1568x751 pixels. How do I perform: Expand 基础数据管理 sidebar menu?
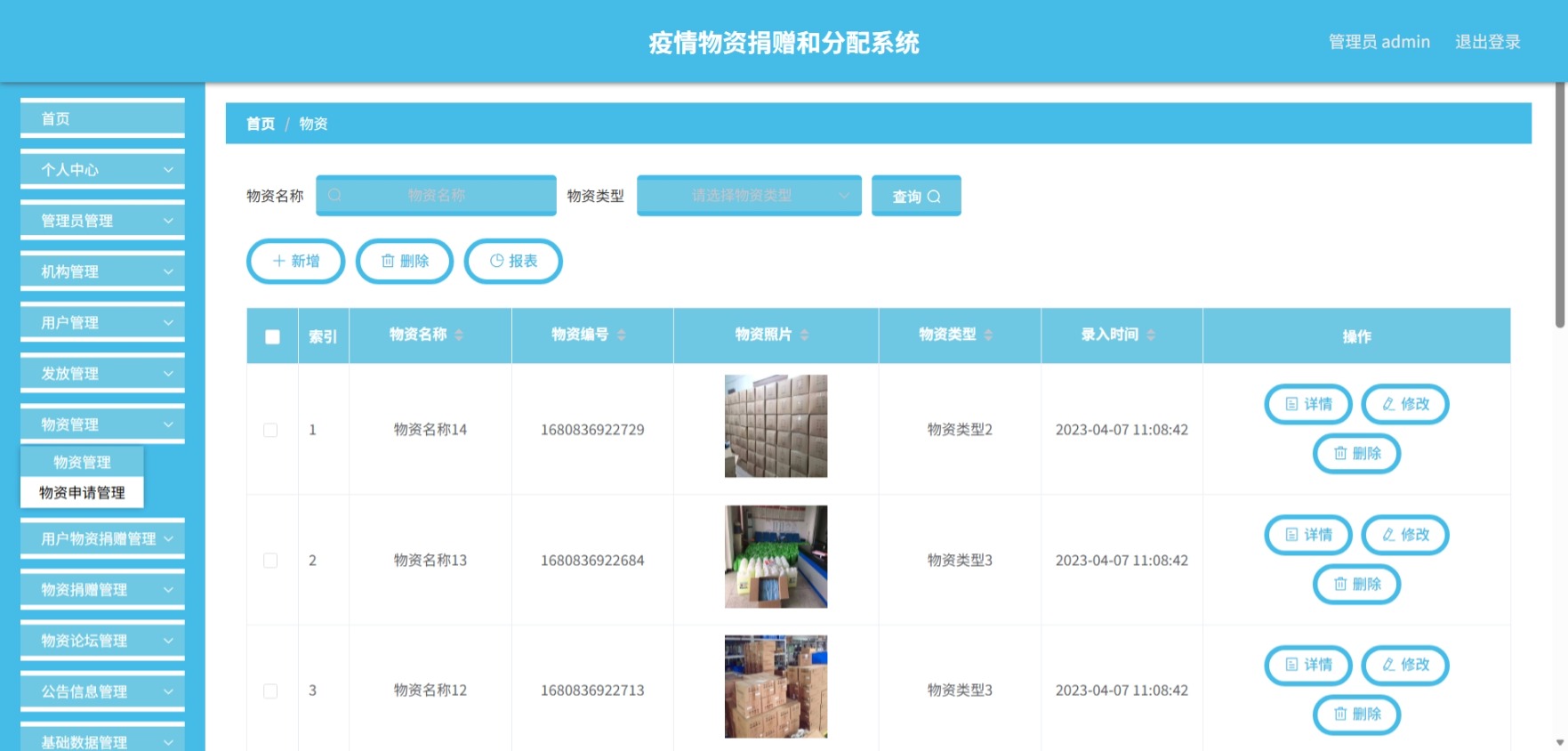coord(102,739)
